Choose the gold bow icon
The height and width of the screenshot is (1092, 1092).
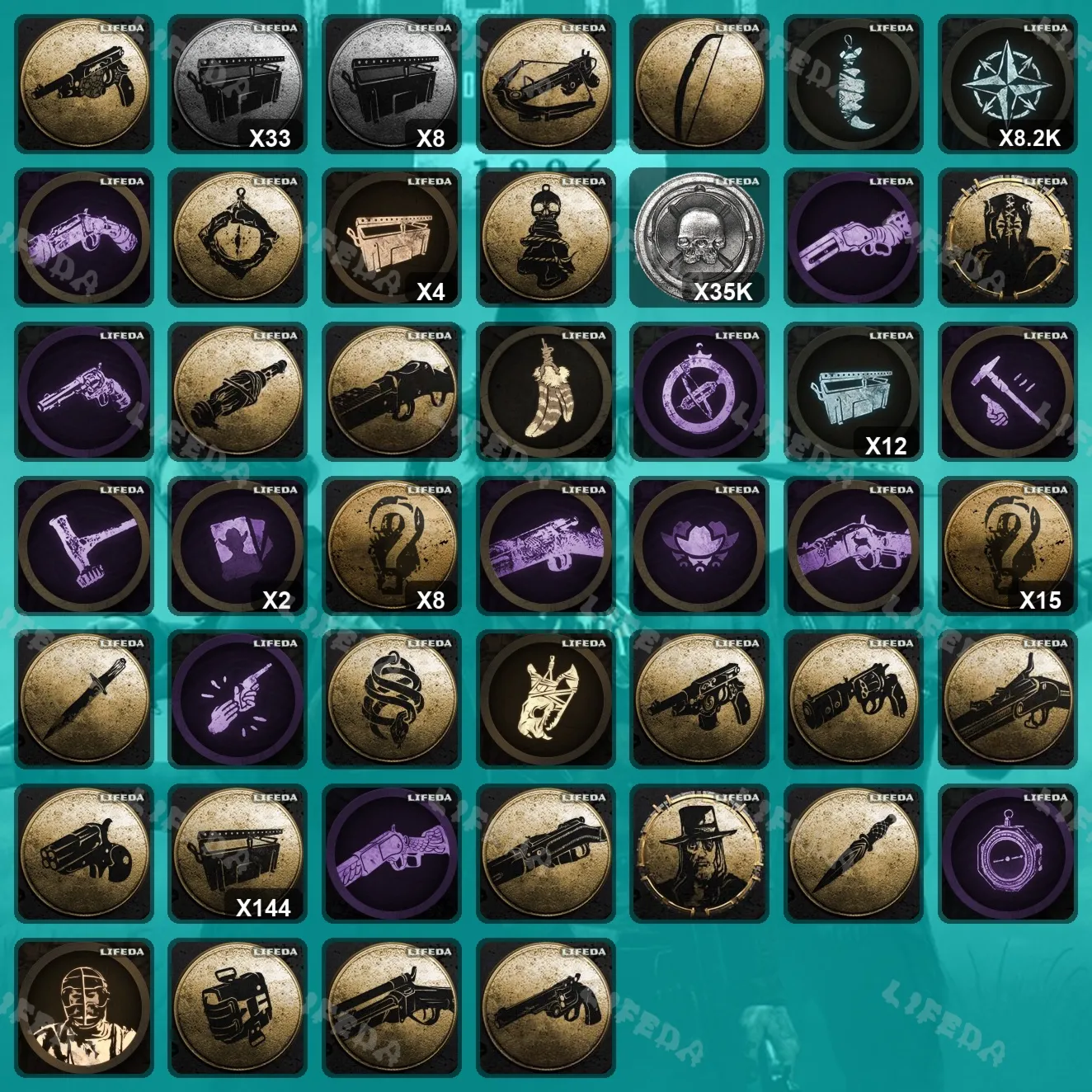pyautogui.click(x=699, y=84)
